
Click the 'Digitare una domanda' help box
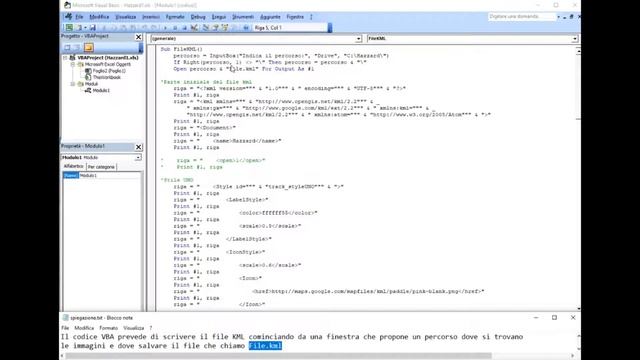pyautogui.click(x=522, y=17)
